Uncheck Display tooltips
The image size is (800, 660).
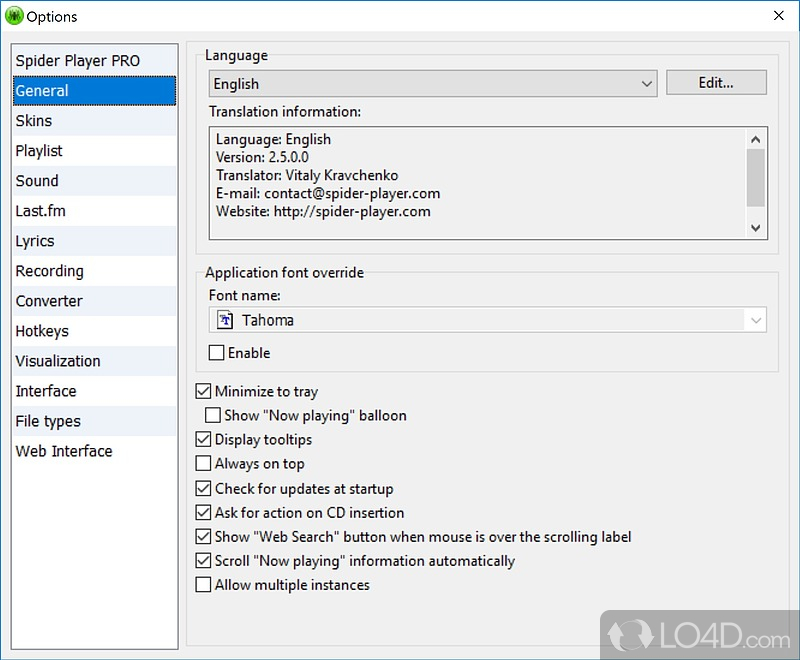tap(203, 439)
